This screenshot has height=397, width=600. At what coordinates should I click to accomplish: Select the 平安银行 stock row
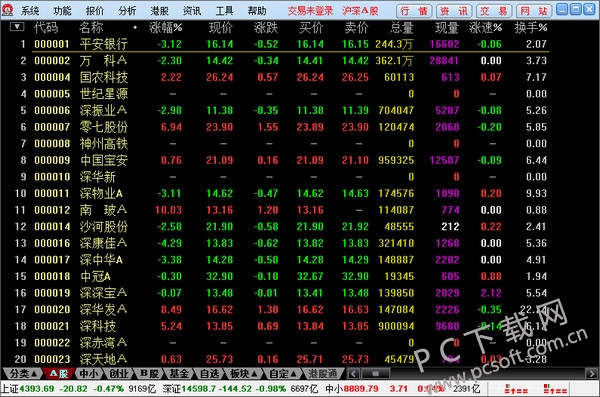pos(275,44)
